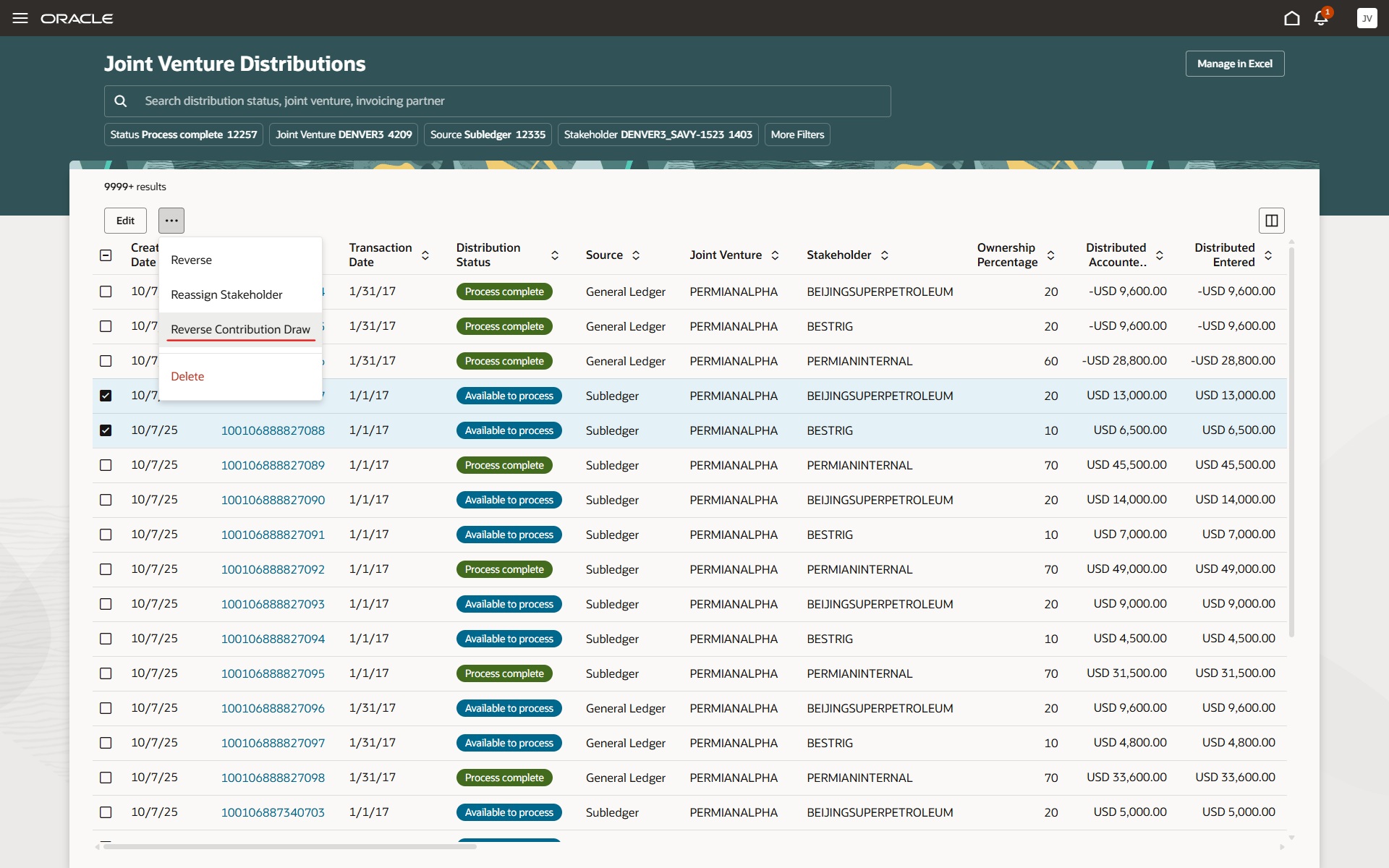Go to the Home page icon
The width and height of the screenshot is (1389, 868).
tap(1291, 18)
